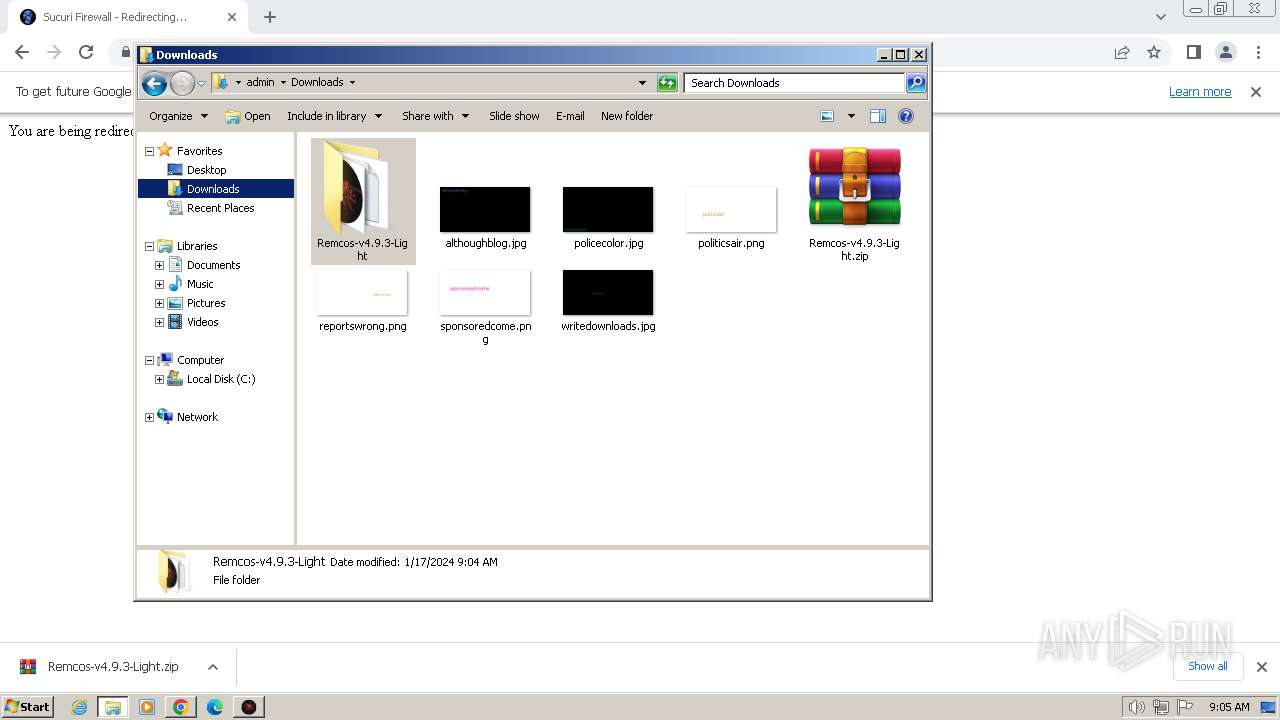Select reportswrong.png thumbnail
This screenshot has width=1280, height=720.
362,292
